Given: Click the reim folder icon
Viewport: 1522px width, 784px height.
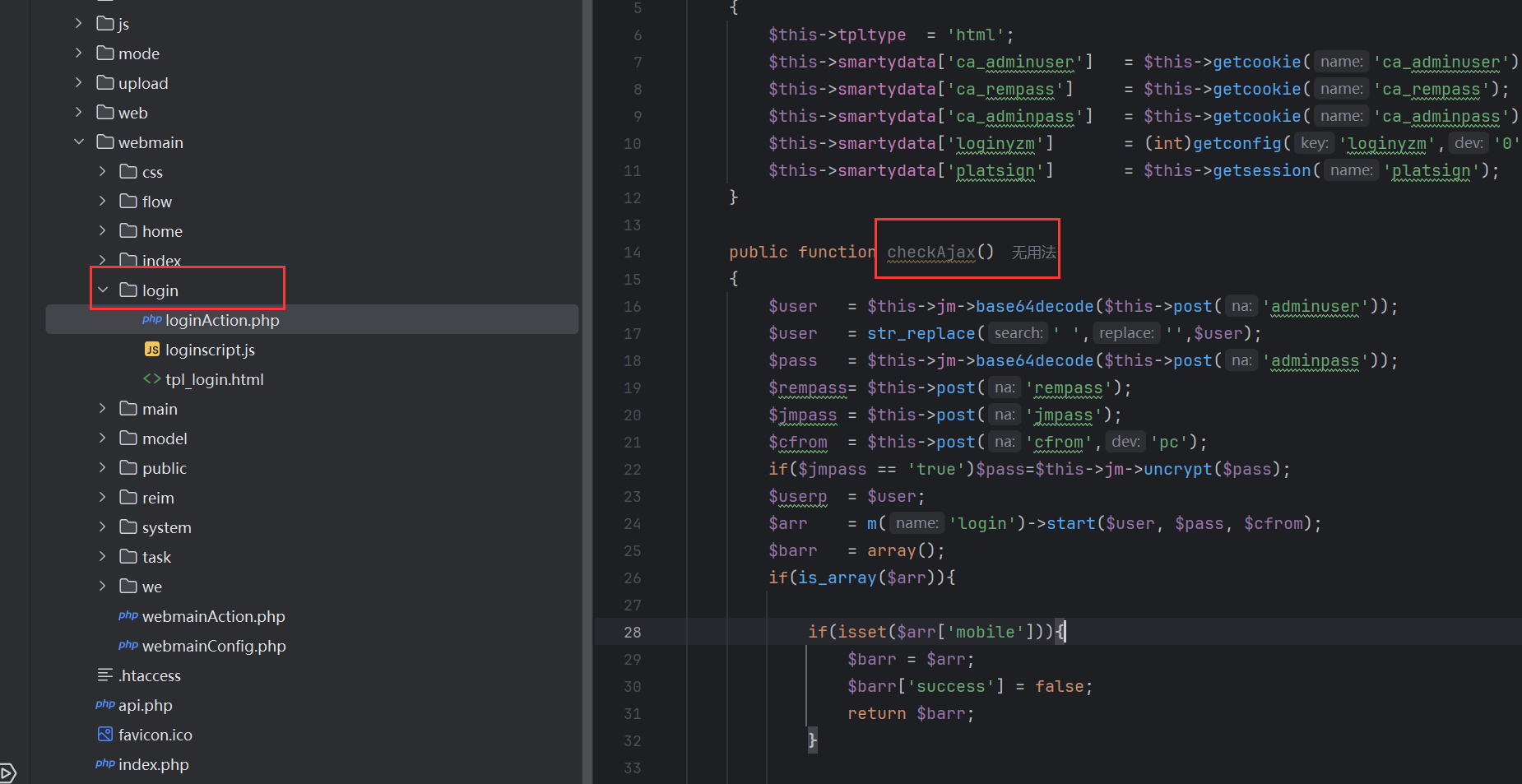Looking at the screenshot, I should (x=128, y=497).
